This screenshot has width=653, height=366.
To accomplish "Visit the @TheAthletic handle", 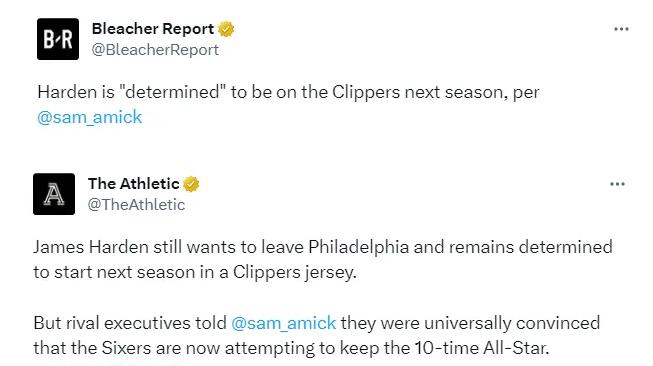I will tap(136, 205).
